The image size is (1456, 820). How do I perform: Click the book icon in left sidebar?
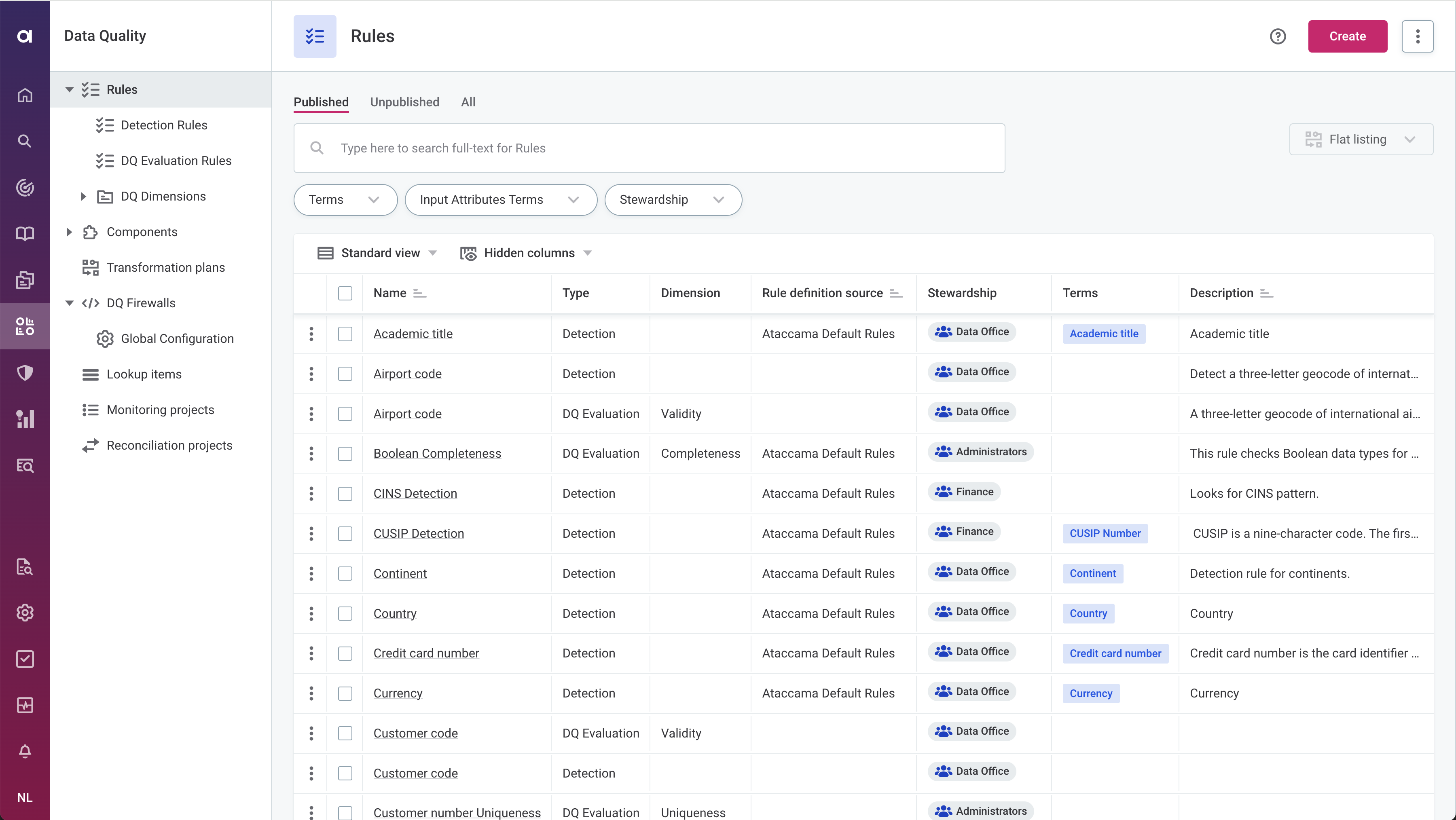24,233
